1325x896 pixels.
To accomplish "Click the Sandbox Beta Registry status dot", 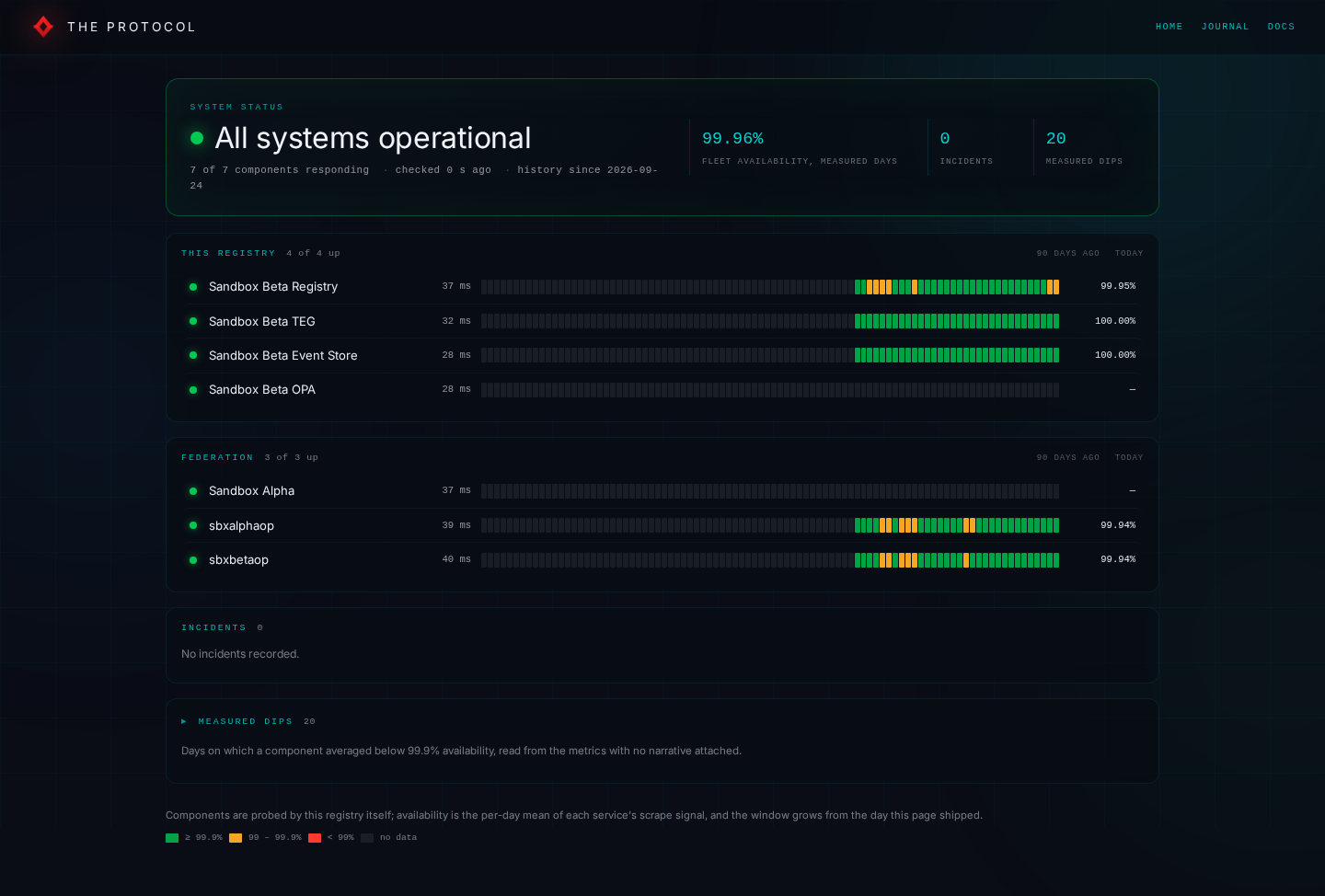I will pyautogui.click(x=193, y=287).
